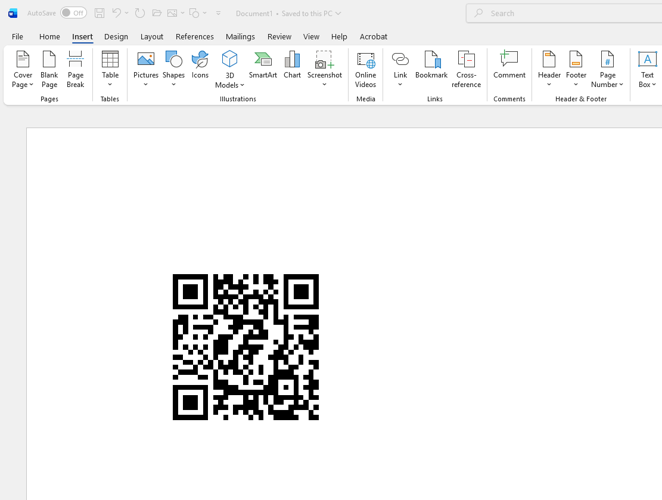Click the picture icon in quick access toolbar

point(172,13)
